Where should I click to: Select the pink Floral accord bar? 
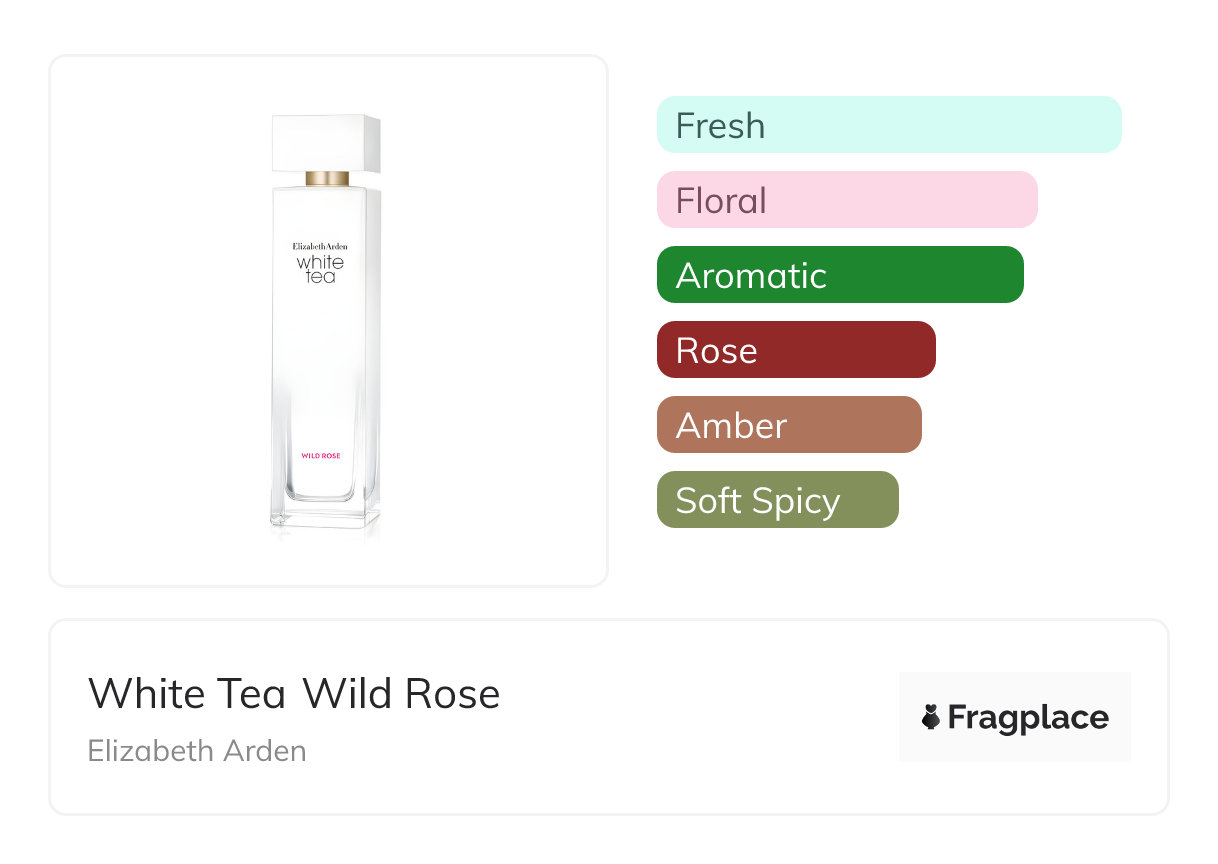[x=846, y=200]
